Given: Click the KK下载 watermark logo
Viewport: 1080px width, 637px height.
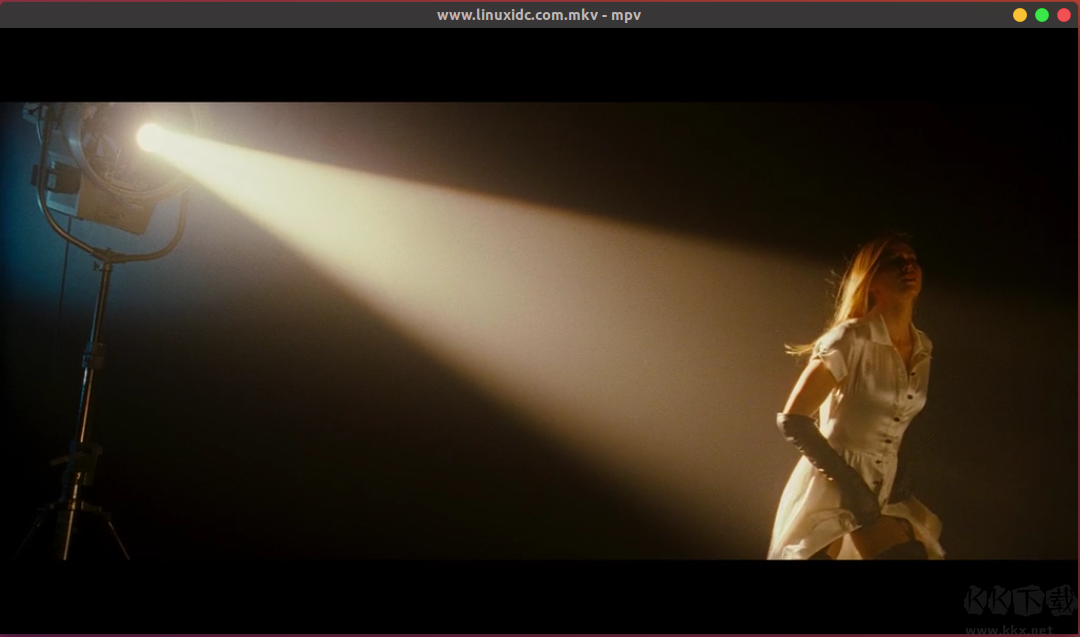Looking at the screenshot, I should click(1006, 600).
